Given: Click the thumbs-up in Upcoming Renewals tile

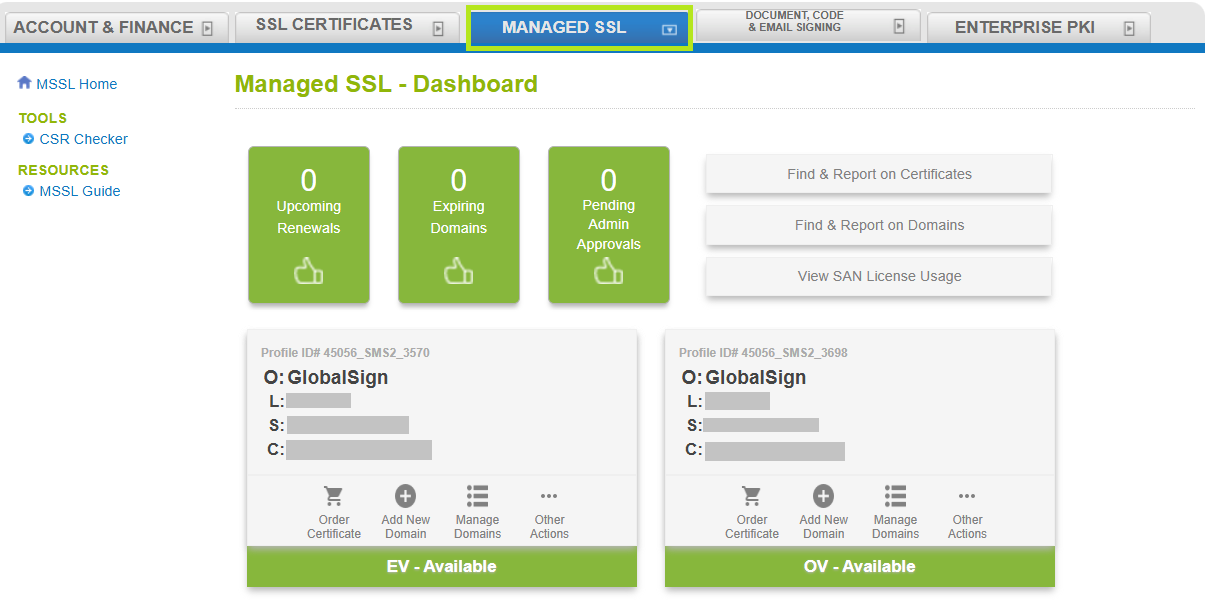Looking at the screenshot, I should [308, 270].
